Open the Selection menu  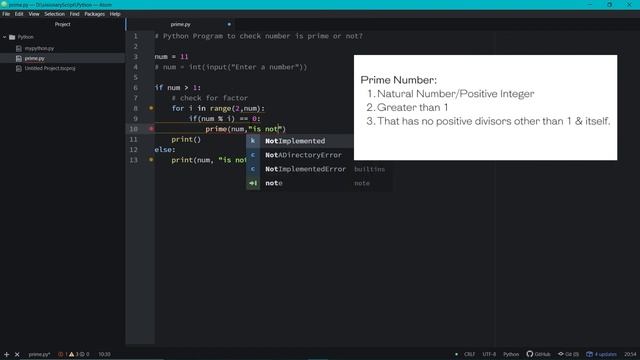click(x=55, y=14)
